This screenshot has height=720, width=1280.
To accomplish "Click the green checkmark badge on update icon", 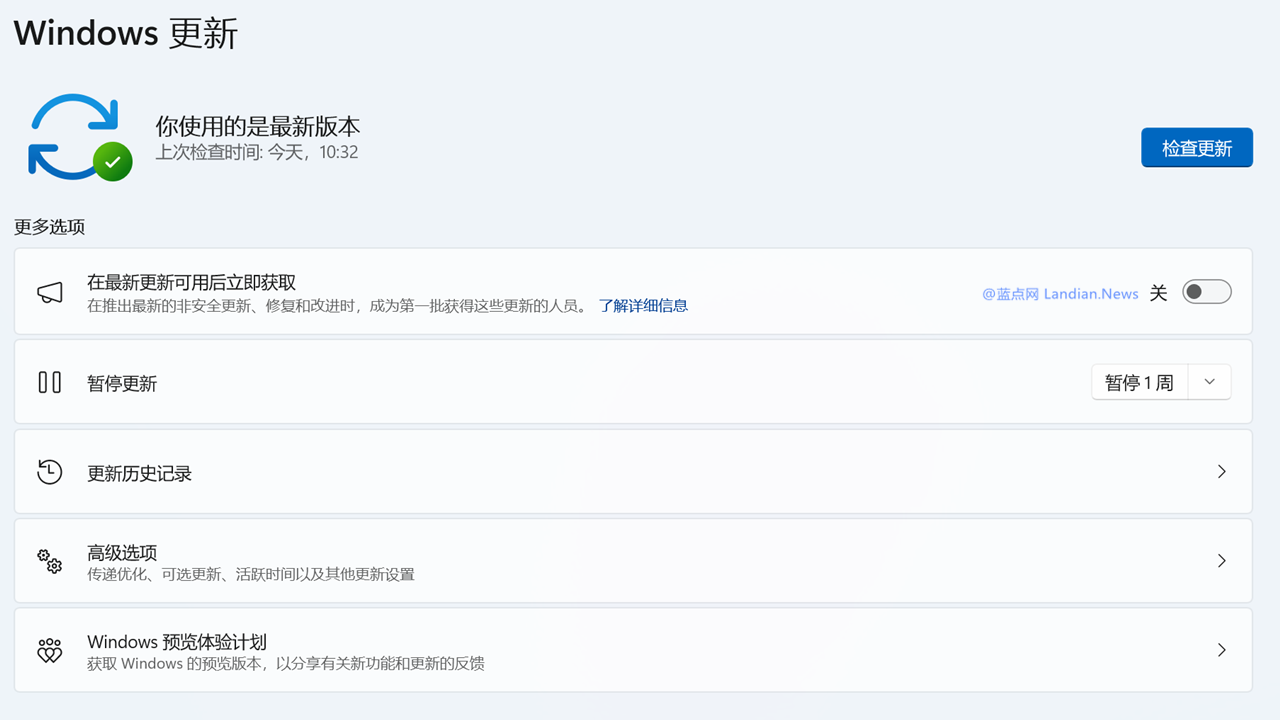I will coord(113,161).
